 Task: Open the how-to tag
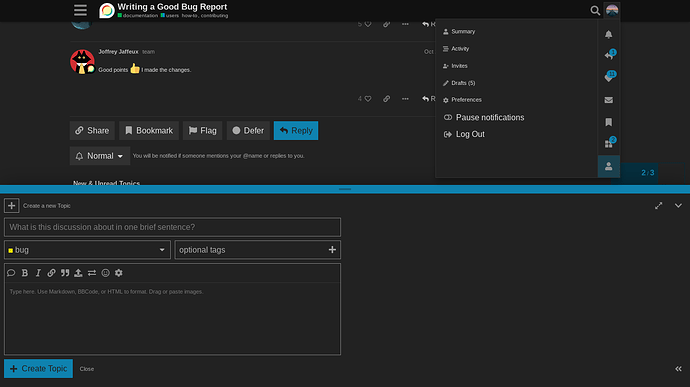click(x=190, y=15)
